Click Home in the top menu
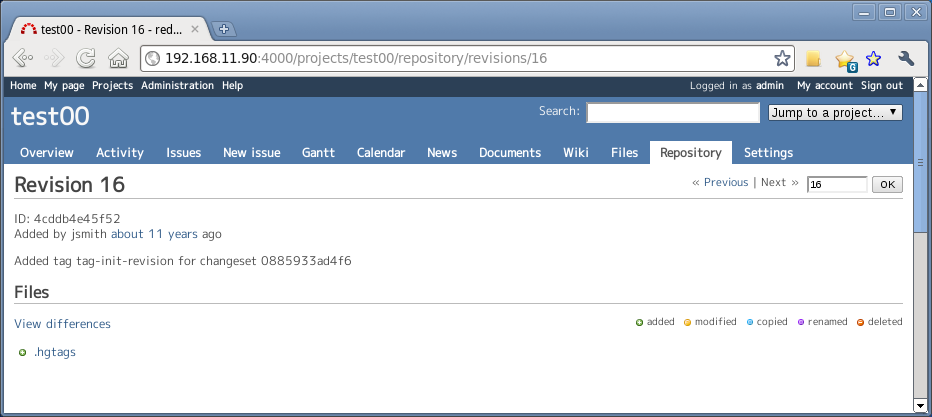 pos(23,86)
